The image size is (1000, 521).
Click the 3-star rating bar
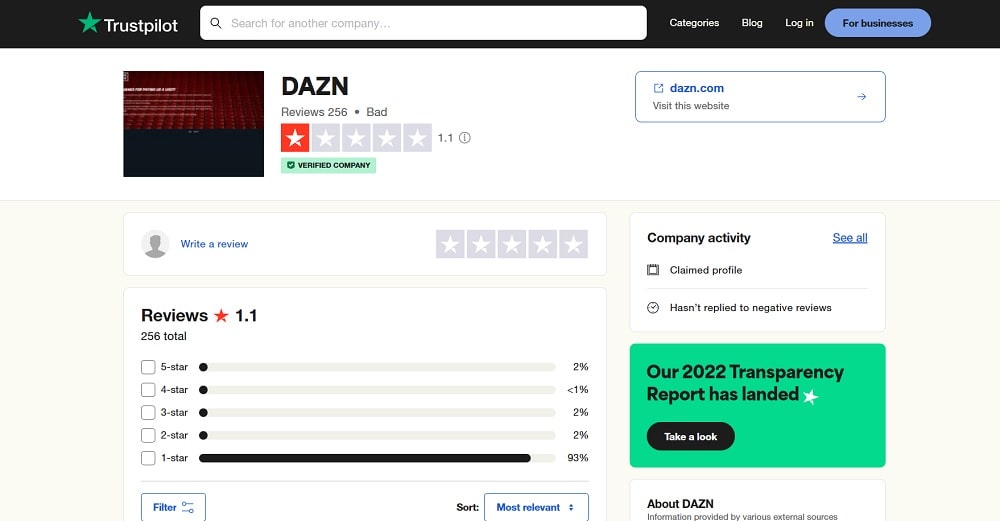click(377, 413)
